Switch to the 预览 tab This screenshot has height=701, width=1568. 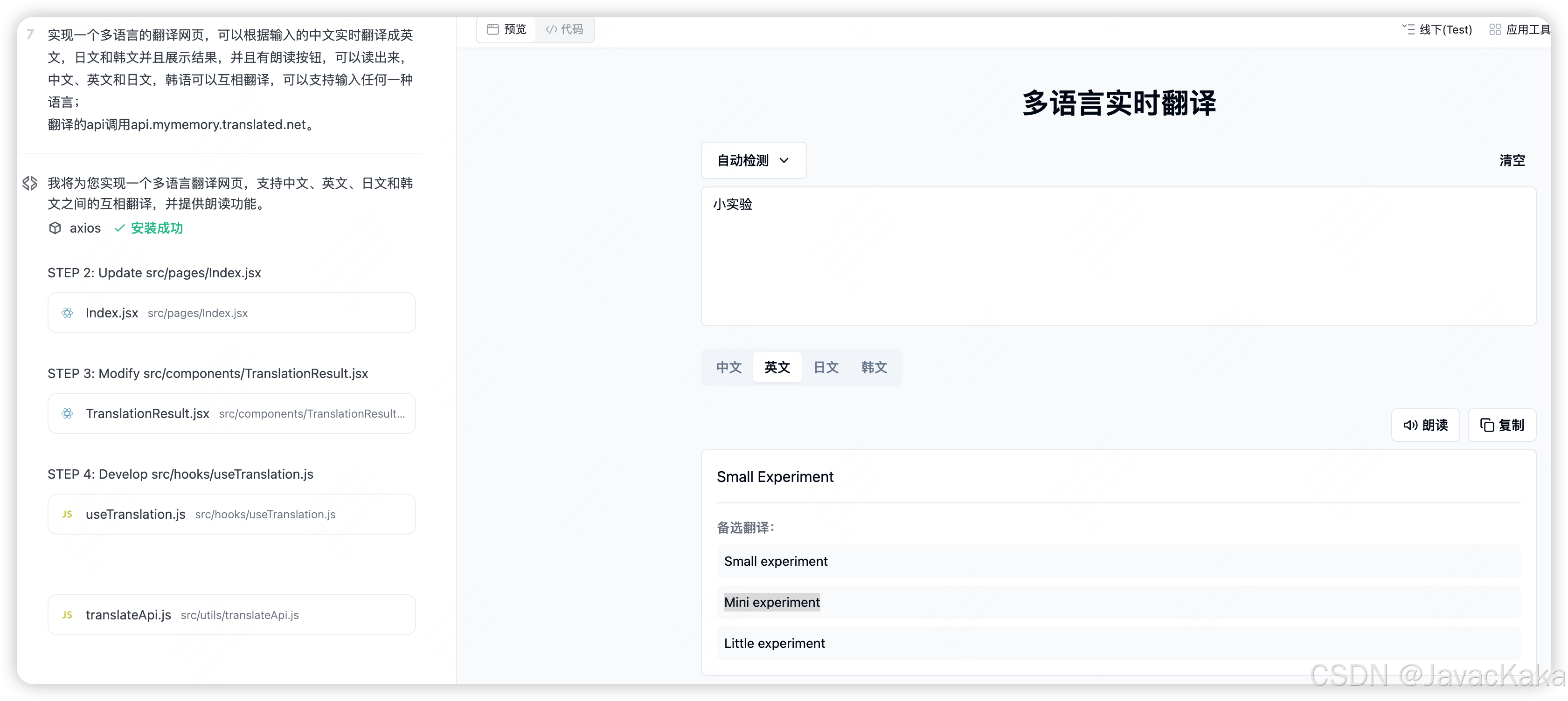(506, 29)
